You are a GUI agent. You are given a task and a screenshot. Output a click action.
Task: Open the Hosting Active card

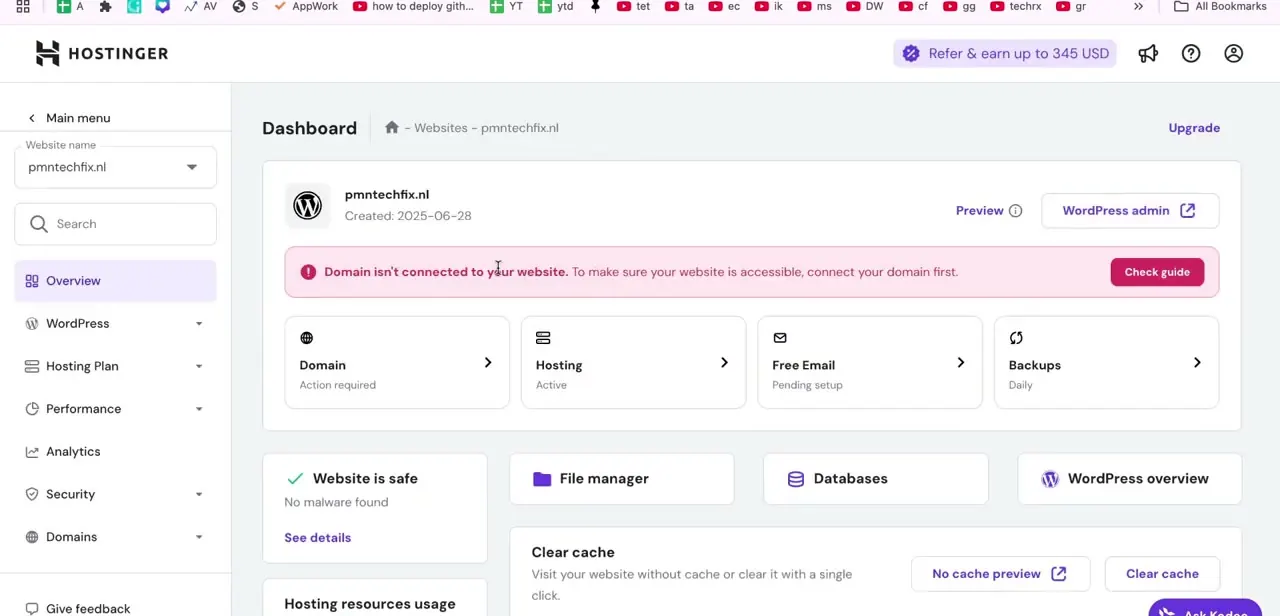click(x=633, y=363)
